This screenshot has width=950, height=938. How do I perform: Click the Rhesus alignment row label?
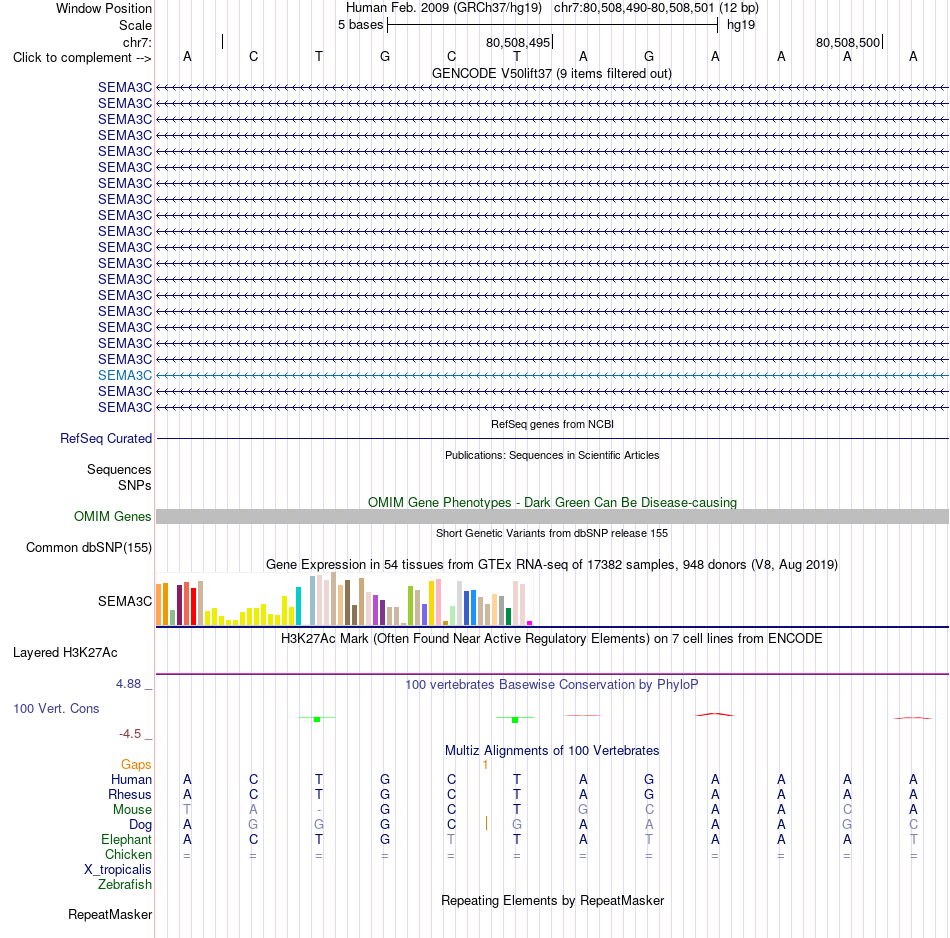(x=130, y=794)
